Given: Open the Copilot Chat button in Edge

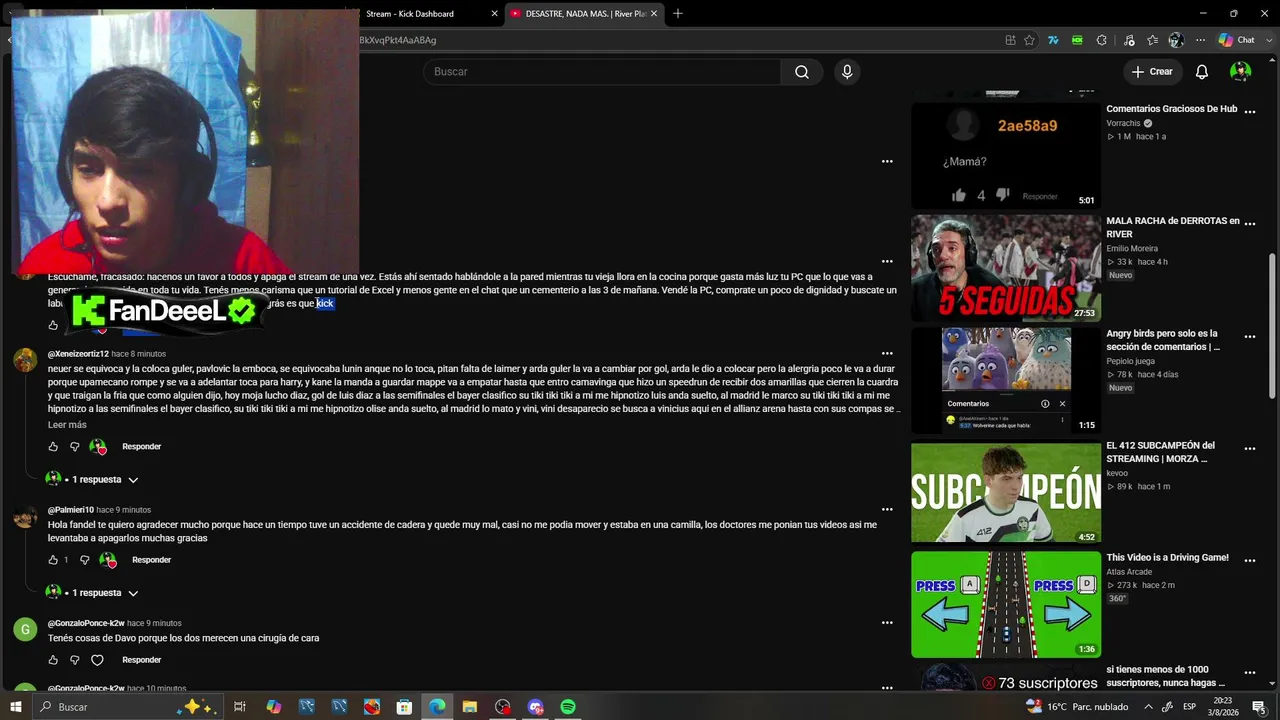Looking at the screenshot, I should click(x=1237, y=40).
